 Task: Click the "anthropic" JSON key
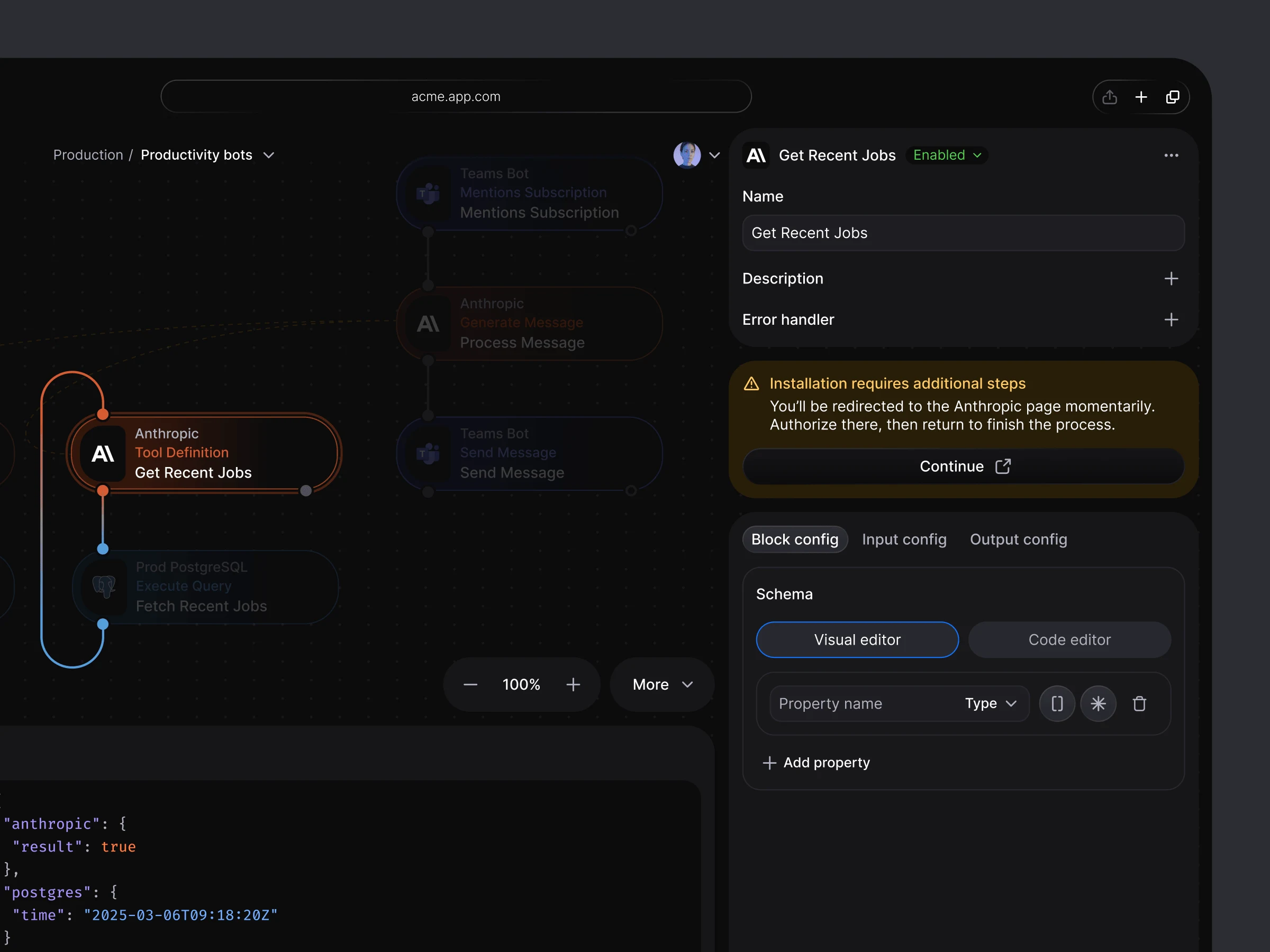52,824
